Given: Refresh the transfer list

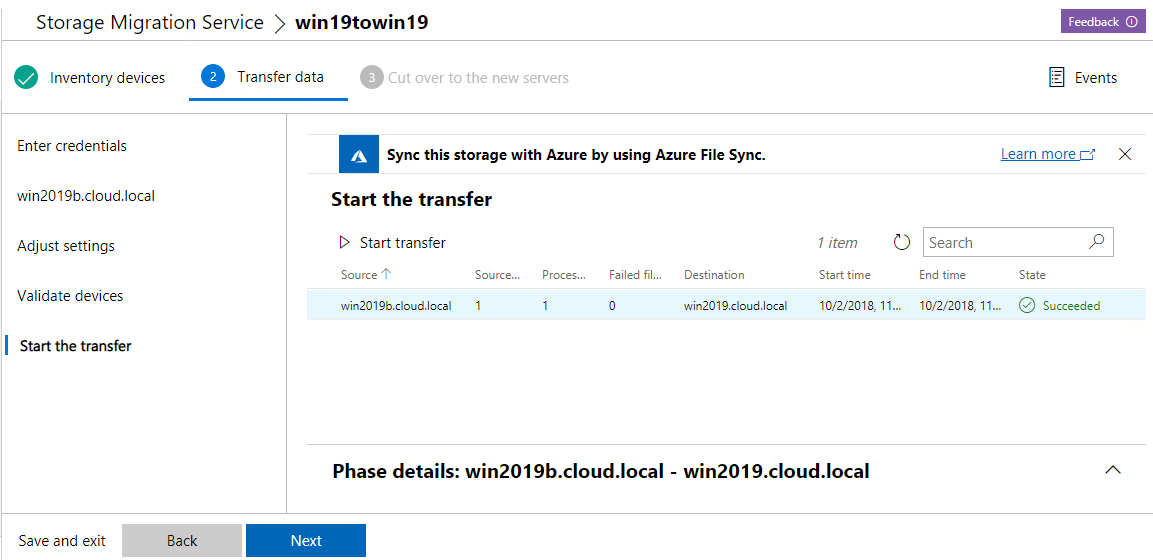Looking at the screenshot, I should [x=902, y=243].
